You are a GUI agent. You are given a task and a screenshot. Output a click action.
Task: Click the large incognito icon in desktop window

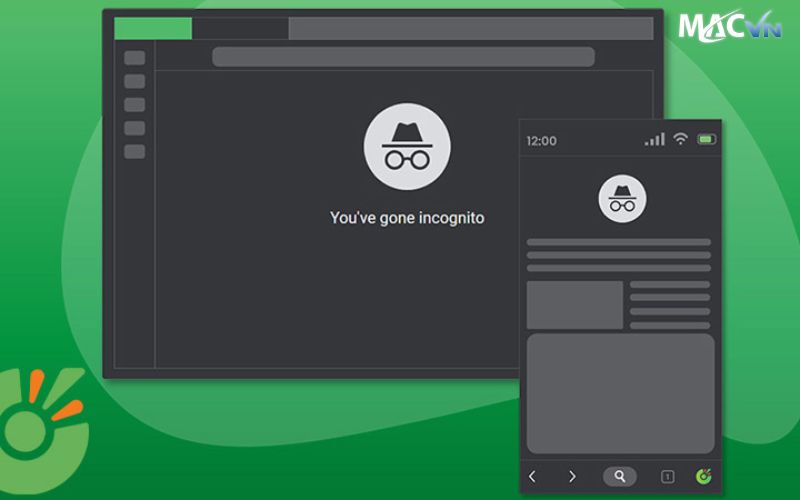[x=407, y=146]
